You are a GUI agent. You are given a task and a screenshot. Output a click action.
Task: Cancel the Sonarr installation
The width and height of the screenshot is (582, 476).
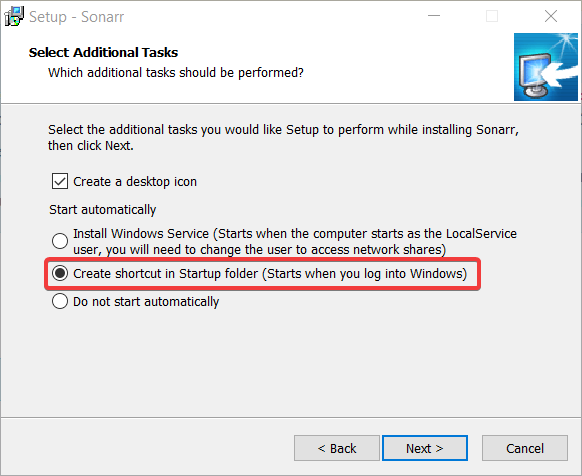pyautogui.click(x=525, y=448)
